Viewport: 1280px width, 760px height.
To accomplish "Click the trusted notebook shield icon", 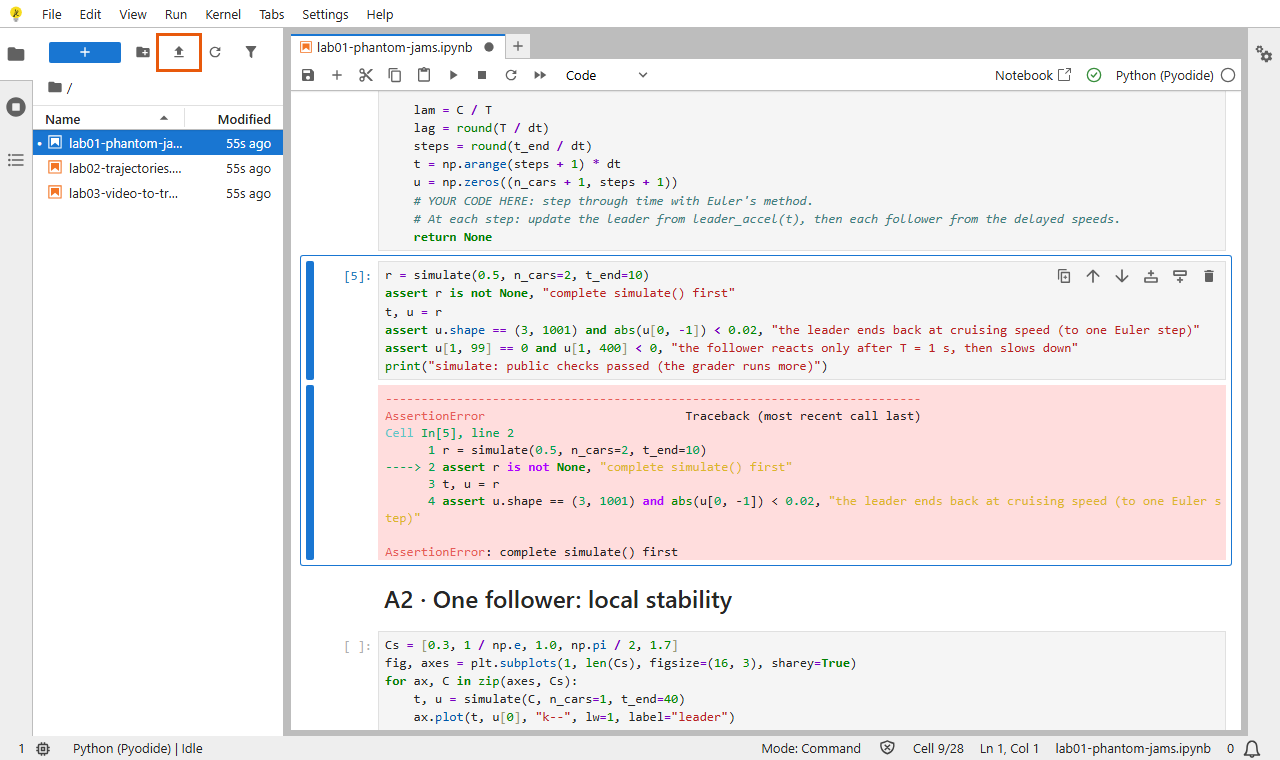I will click(x=887, y=748).
